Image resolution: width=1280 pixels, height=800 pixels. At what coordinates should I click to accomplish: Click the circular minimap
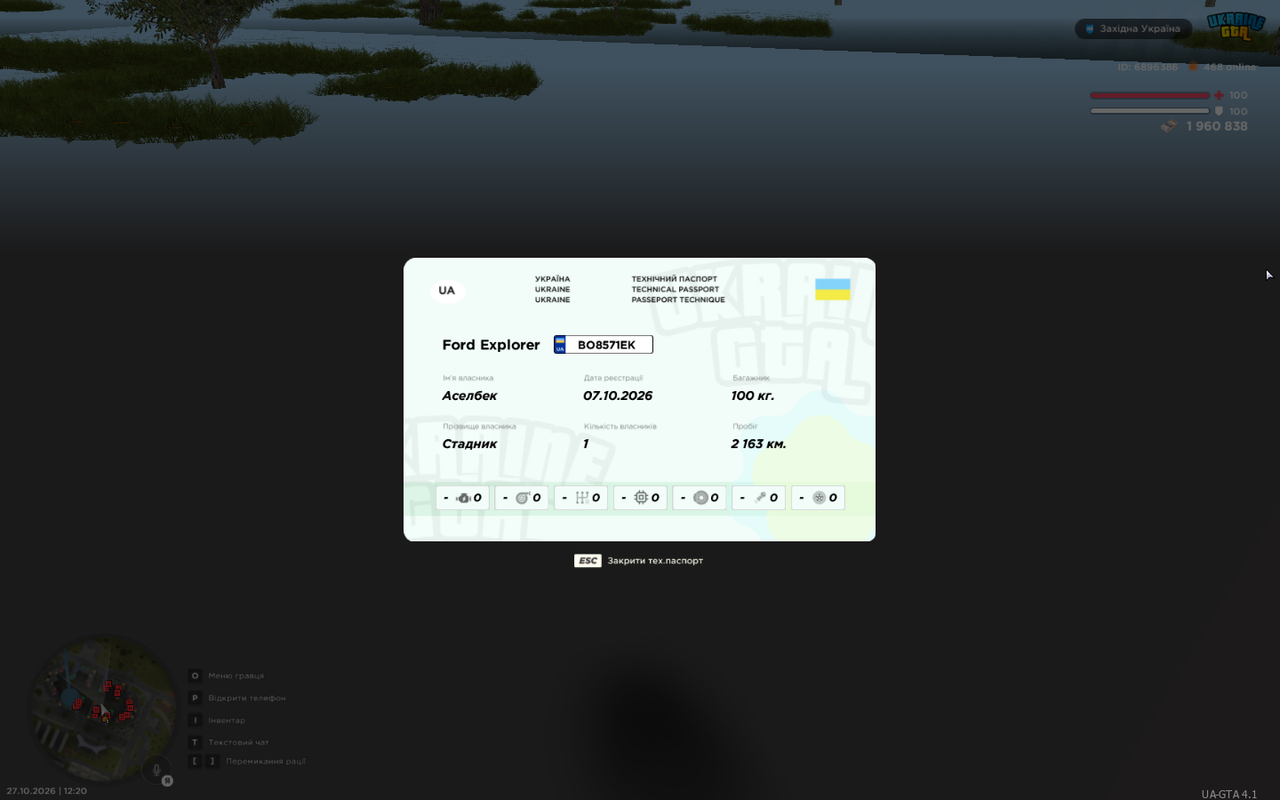[104, 709]
